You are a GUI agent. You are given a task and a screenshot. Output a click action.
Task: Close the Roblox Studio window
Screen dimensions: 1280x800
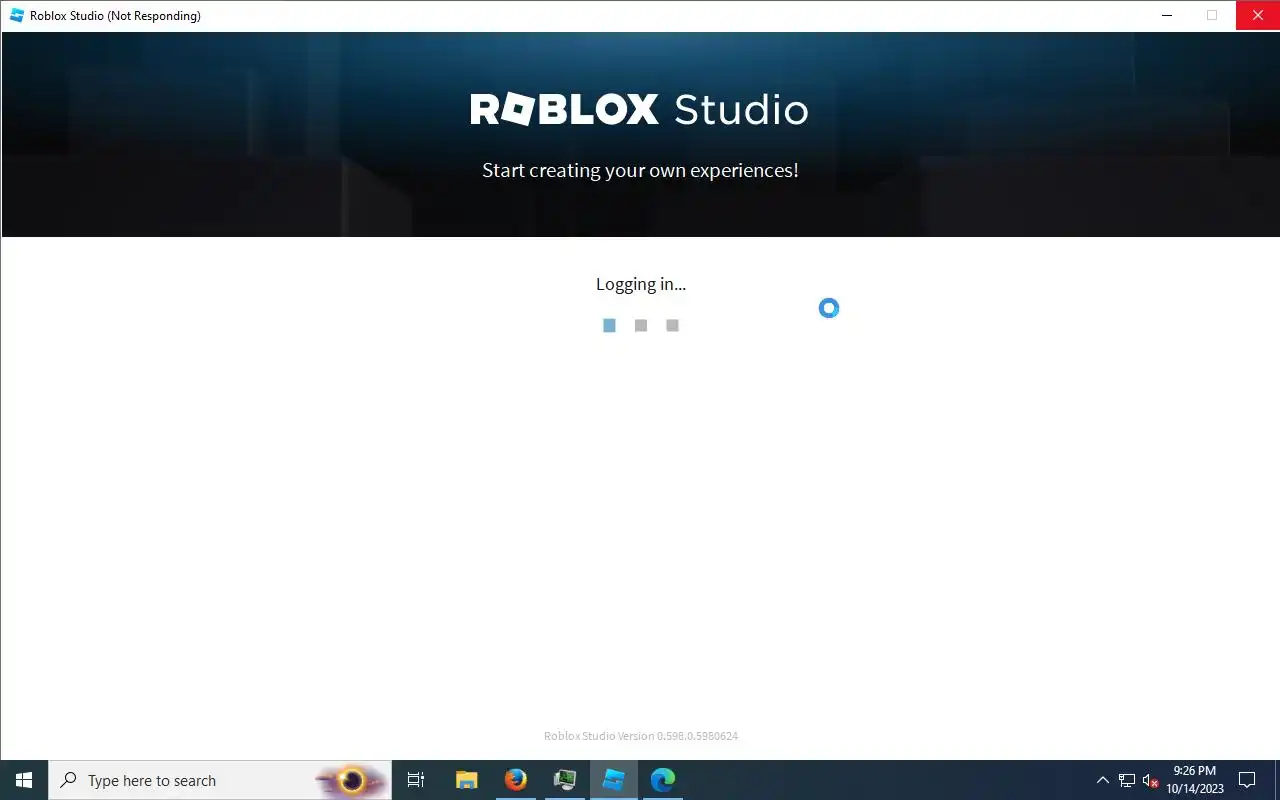(1257, 15)
